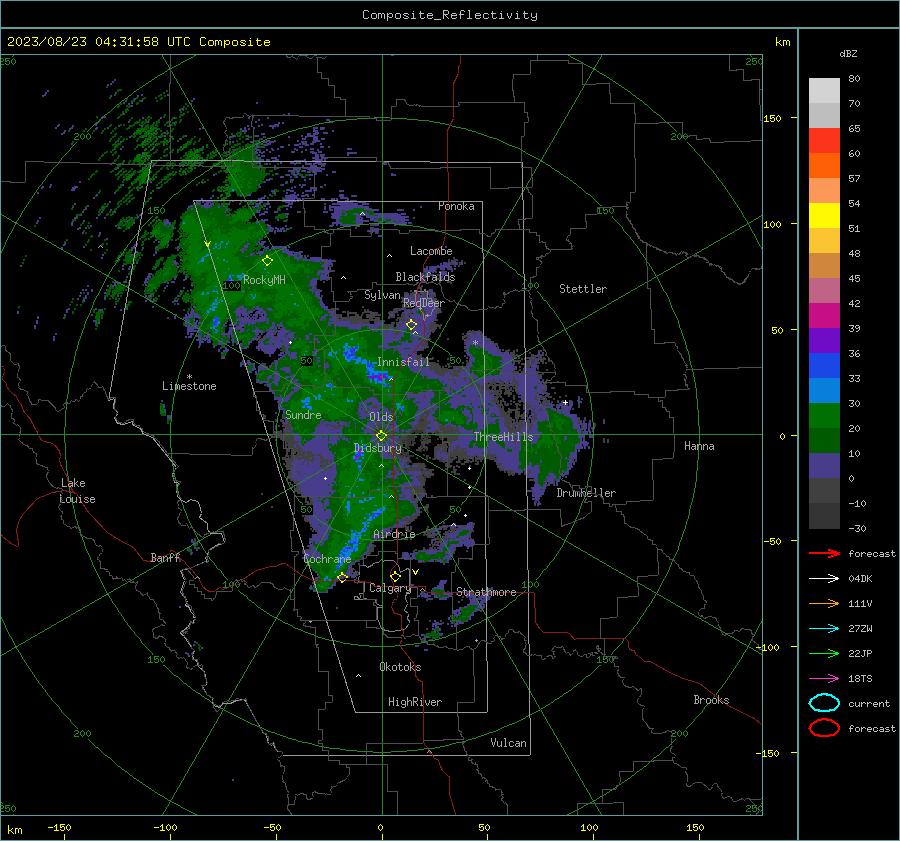Click the Vulcan city label
The height and width of the screenshot is (841, 900).
[x=509, y=743]
